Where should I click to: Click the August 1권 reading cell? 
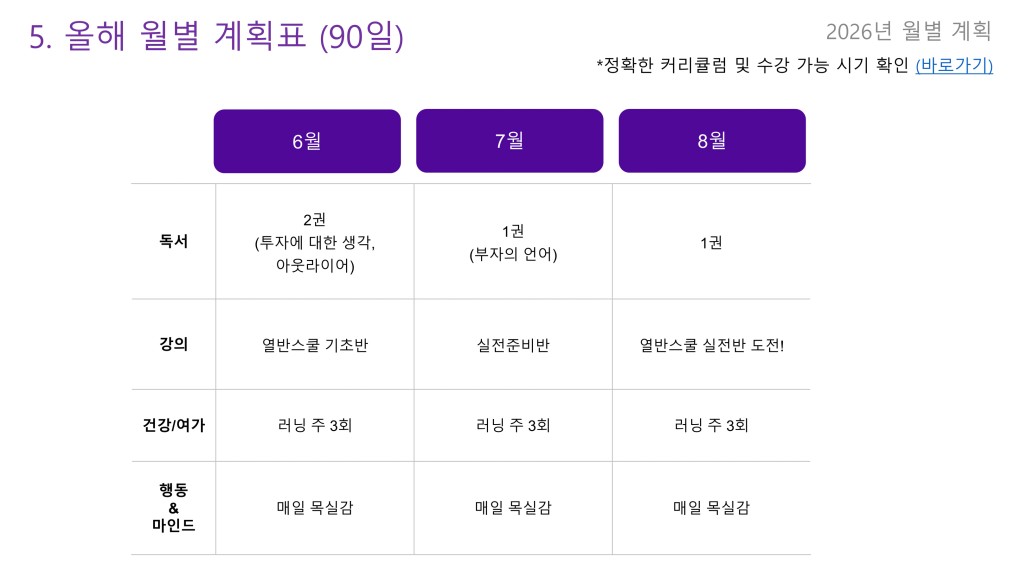pyautogui.click(x=711, y=242)
